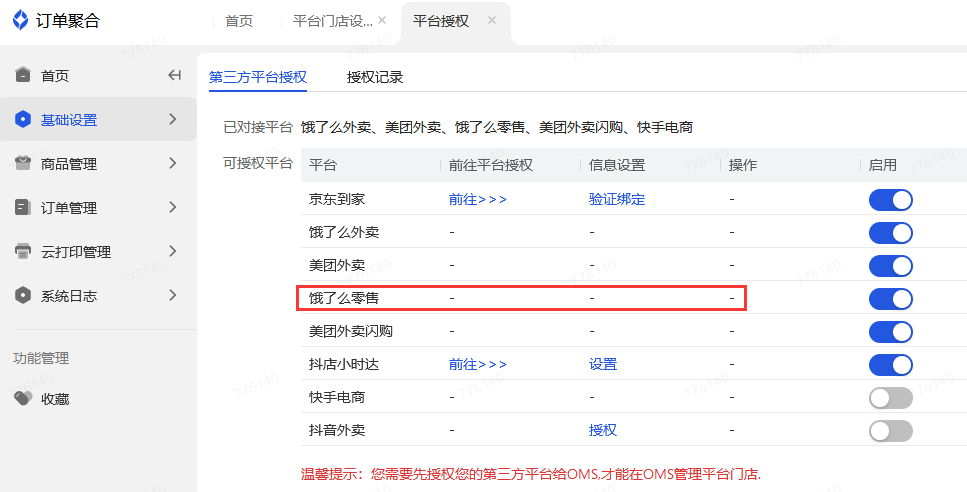Click 前往>>> link for 京东到家
Image resolution: width=967 pixels, height=492 pixels.
point(478,199)
